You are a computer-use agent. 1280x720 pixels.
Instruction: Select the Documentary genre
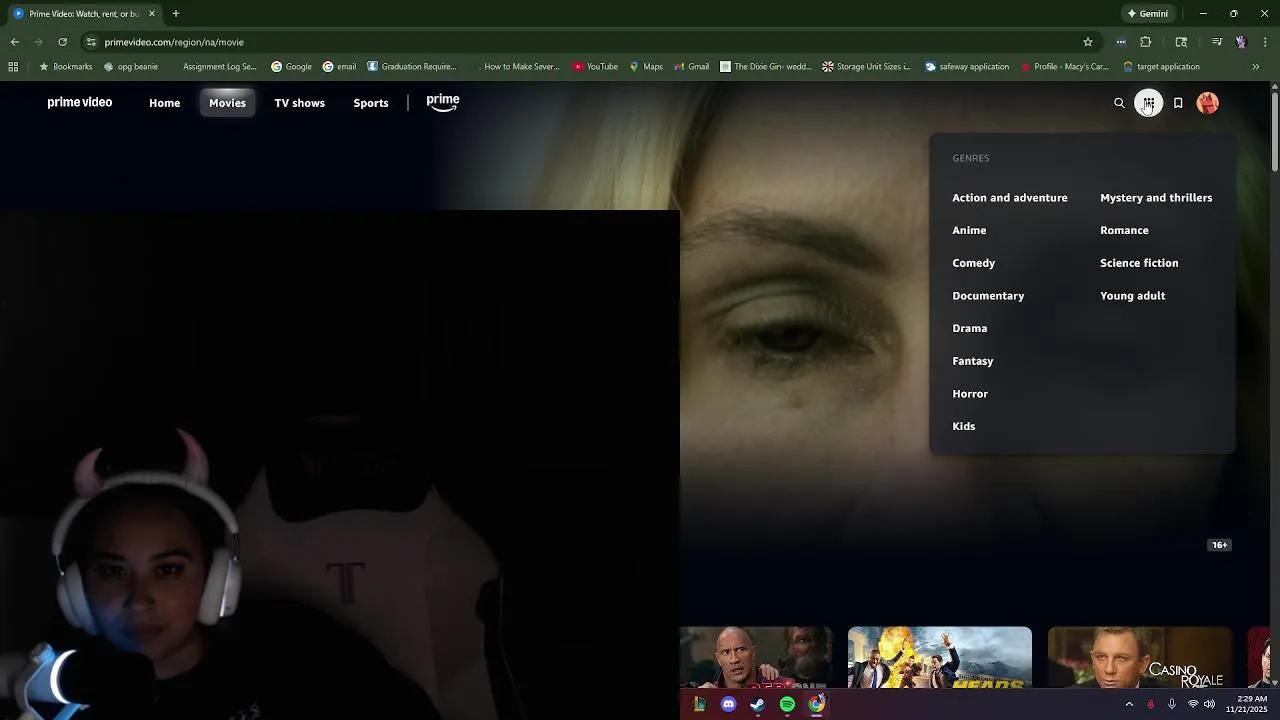(x=988, y=296)
